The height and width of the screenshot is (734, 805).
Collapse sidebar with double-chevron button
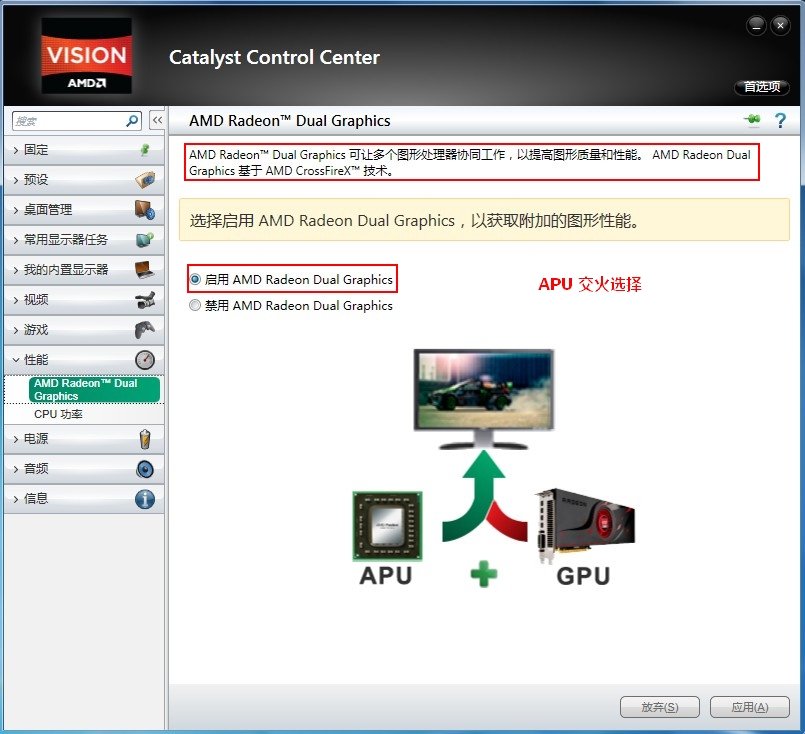click(x=157, y=121)
